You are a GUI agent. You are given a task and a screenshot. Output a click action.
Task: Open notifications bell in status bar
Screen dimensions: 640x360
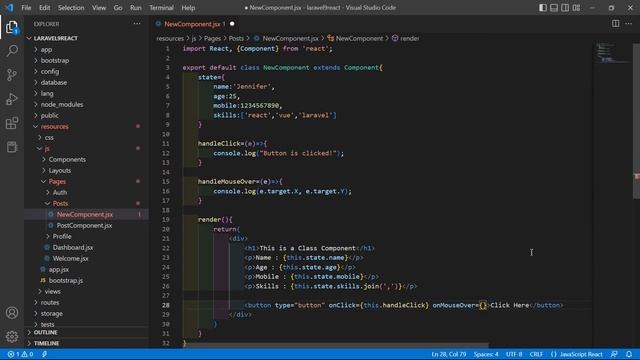click(x=629, y=354)
